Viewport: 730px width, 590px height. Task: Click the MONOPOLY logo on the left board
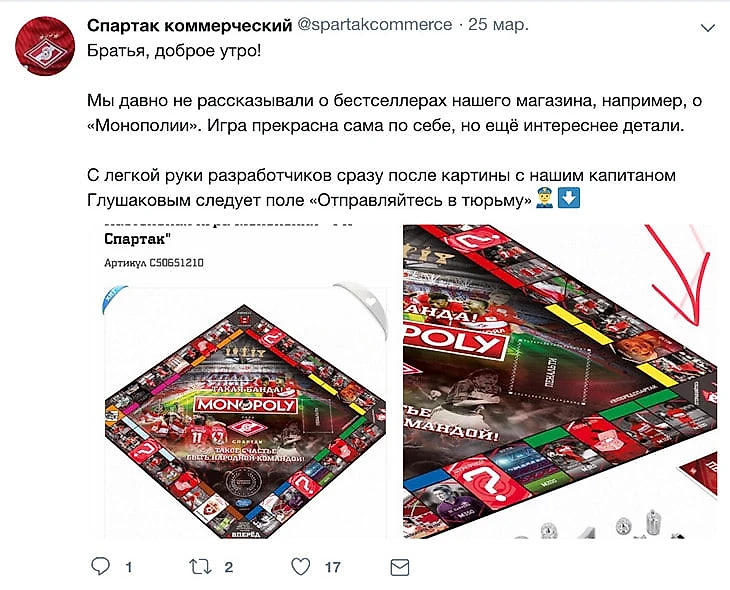pyautogui.click(x=245, y=404)
